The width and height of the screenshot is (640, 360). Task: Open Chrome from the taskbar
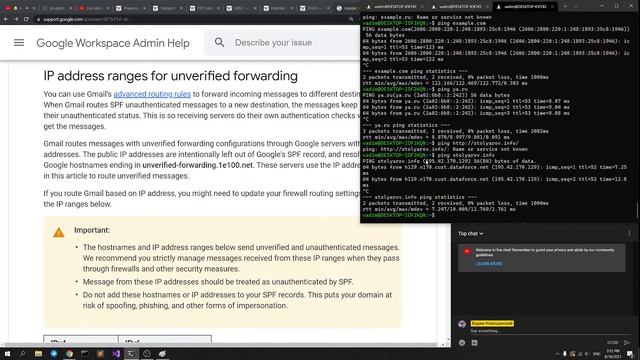click(69, 354)
